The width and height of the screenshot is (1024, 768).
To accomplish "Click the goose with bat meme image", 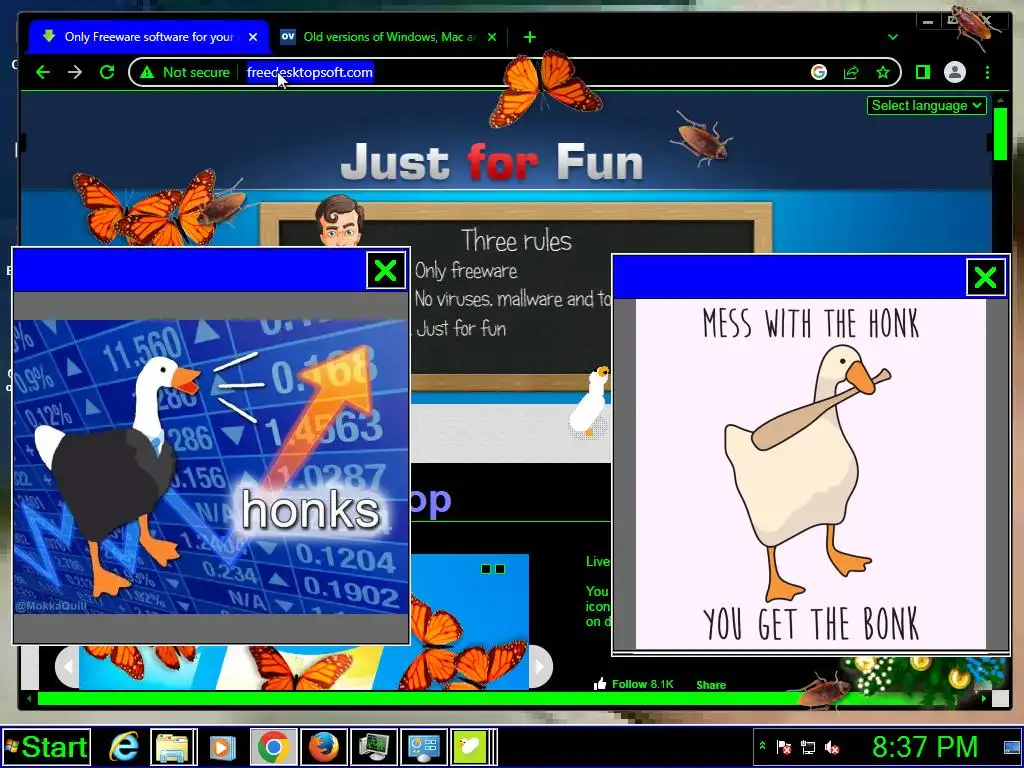I will coord(810,474).
